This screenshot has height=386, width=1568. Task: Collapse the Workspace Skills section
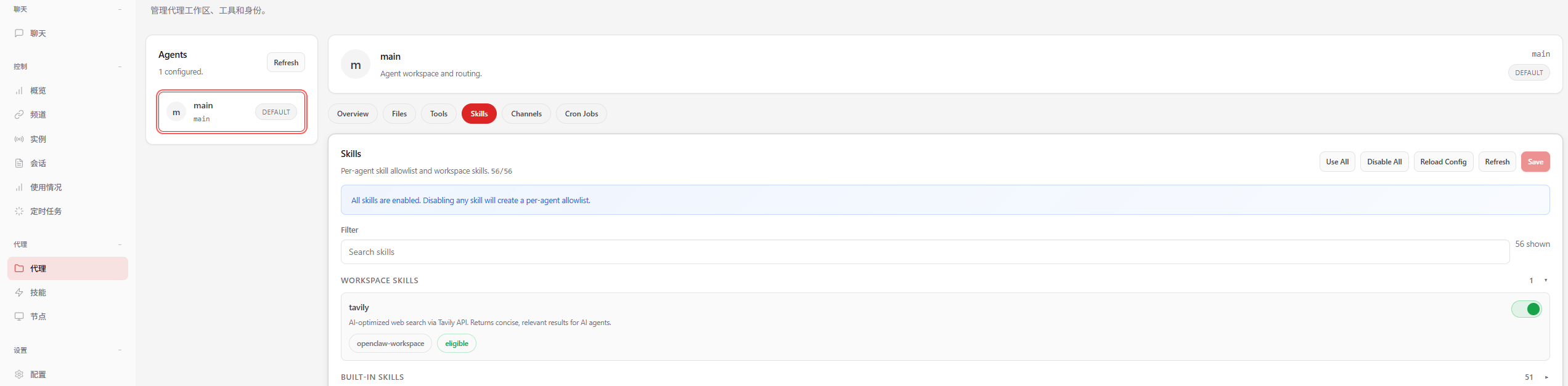click(x=1545, y=281)
